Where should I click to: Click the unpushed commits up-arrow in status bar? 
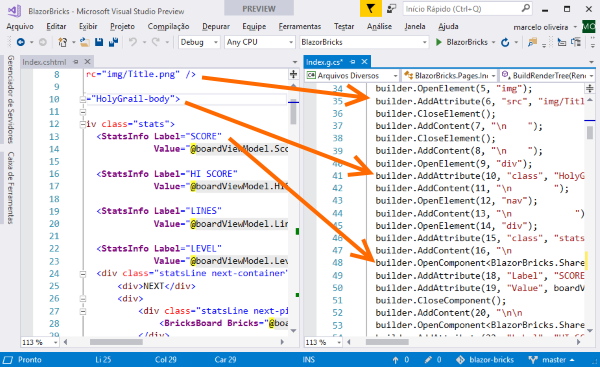(x=395, y=360)
